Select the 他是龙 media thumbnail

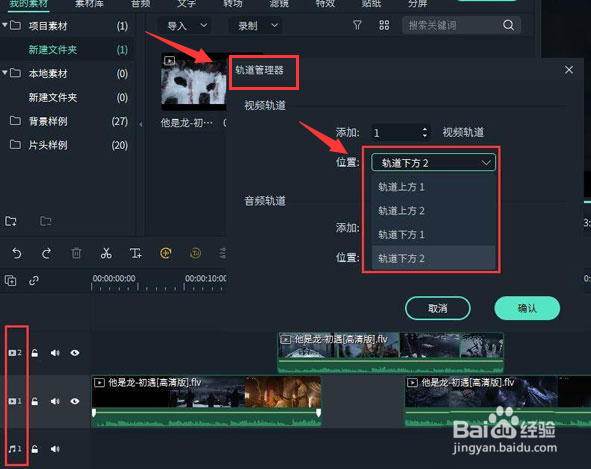point(194,82)
